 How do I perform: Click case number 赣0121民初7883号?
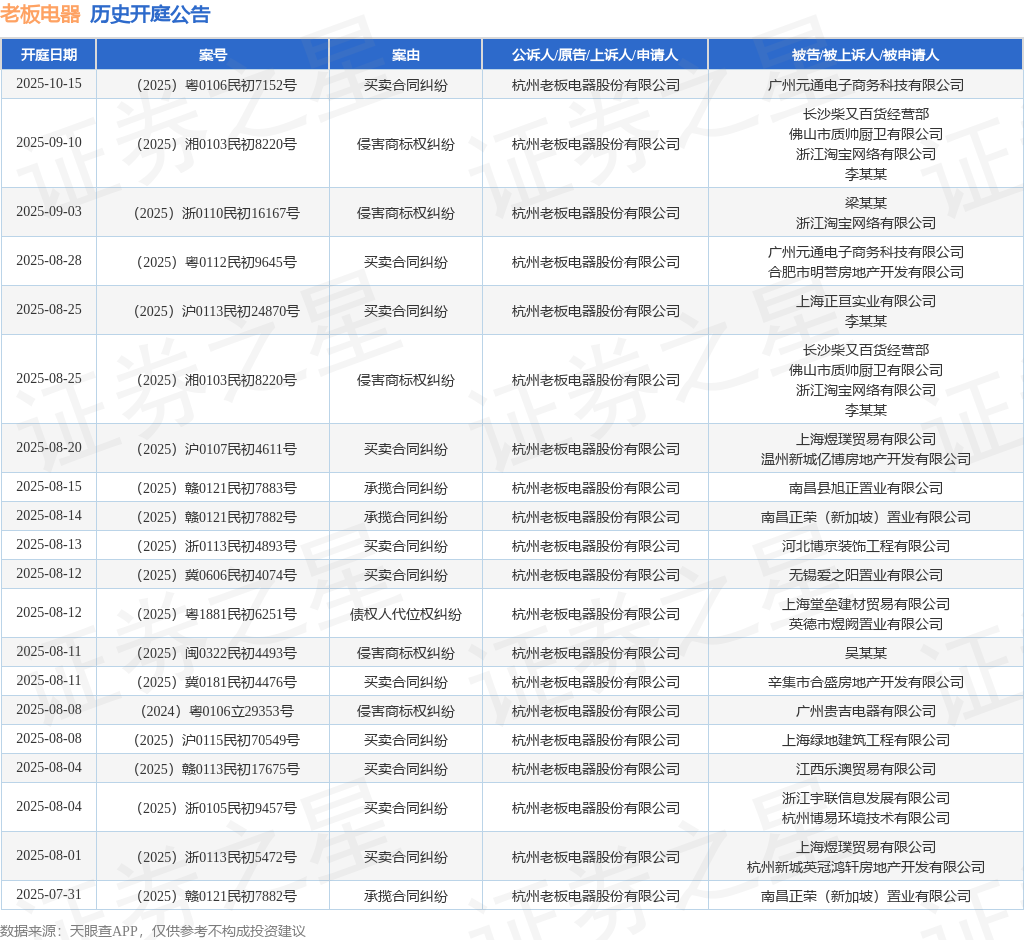coord(217,488)
